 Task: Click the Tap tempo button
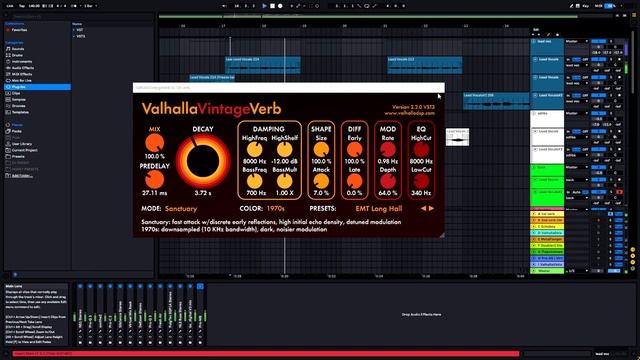(x=22, y=6)
